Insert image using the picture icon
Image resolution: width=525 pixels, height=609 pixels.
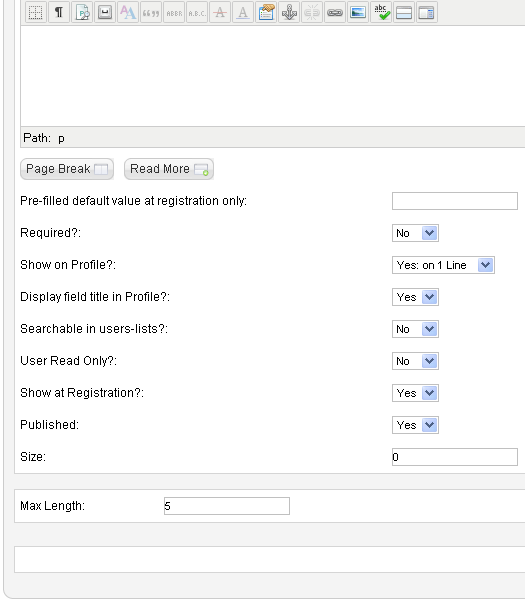pyautogui.click(x=358, y=13)
